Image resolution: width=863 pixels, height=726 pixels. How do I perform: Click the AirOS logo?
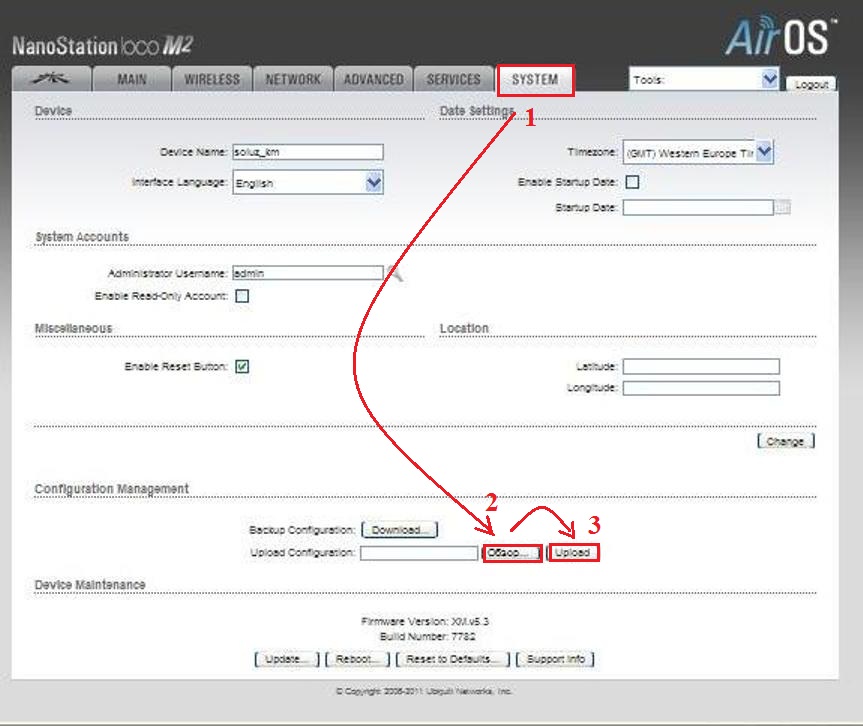(x=780, y=36)
